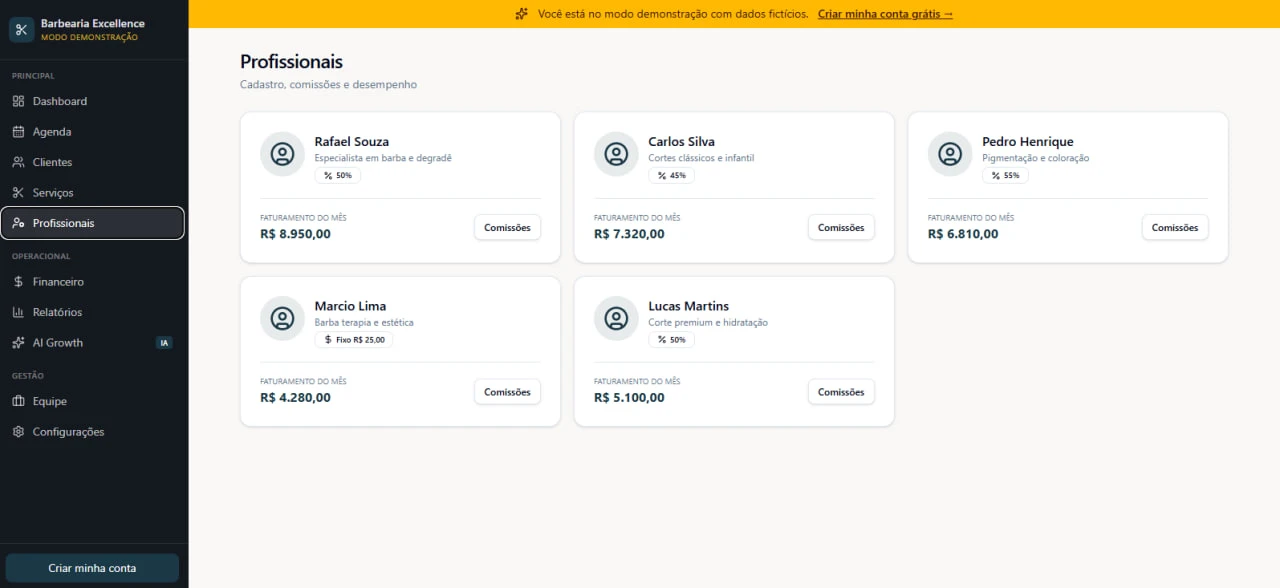Click Carlos Silva's avatar icon
This screenshot has width=1280, height=588.
tap(616, 154)
